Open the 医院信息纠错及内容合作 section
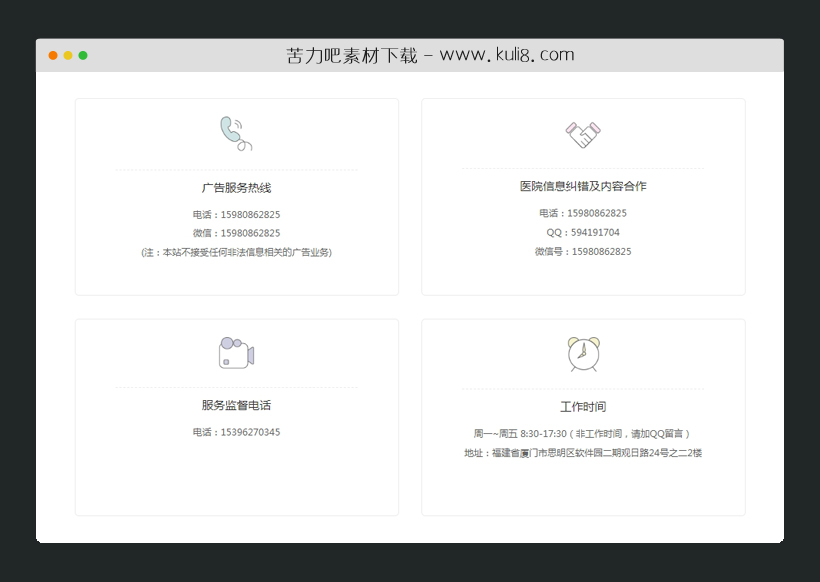This screenshot has height=582, width=820. [x=582, y=188]
